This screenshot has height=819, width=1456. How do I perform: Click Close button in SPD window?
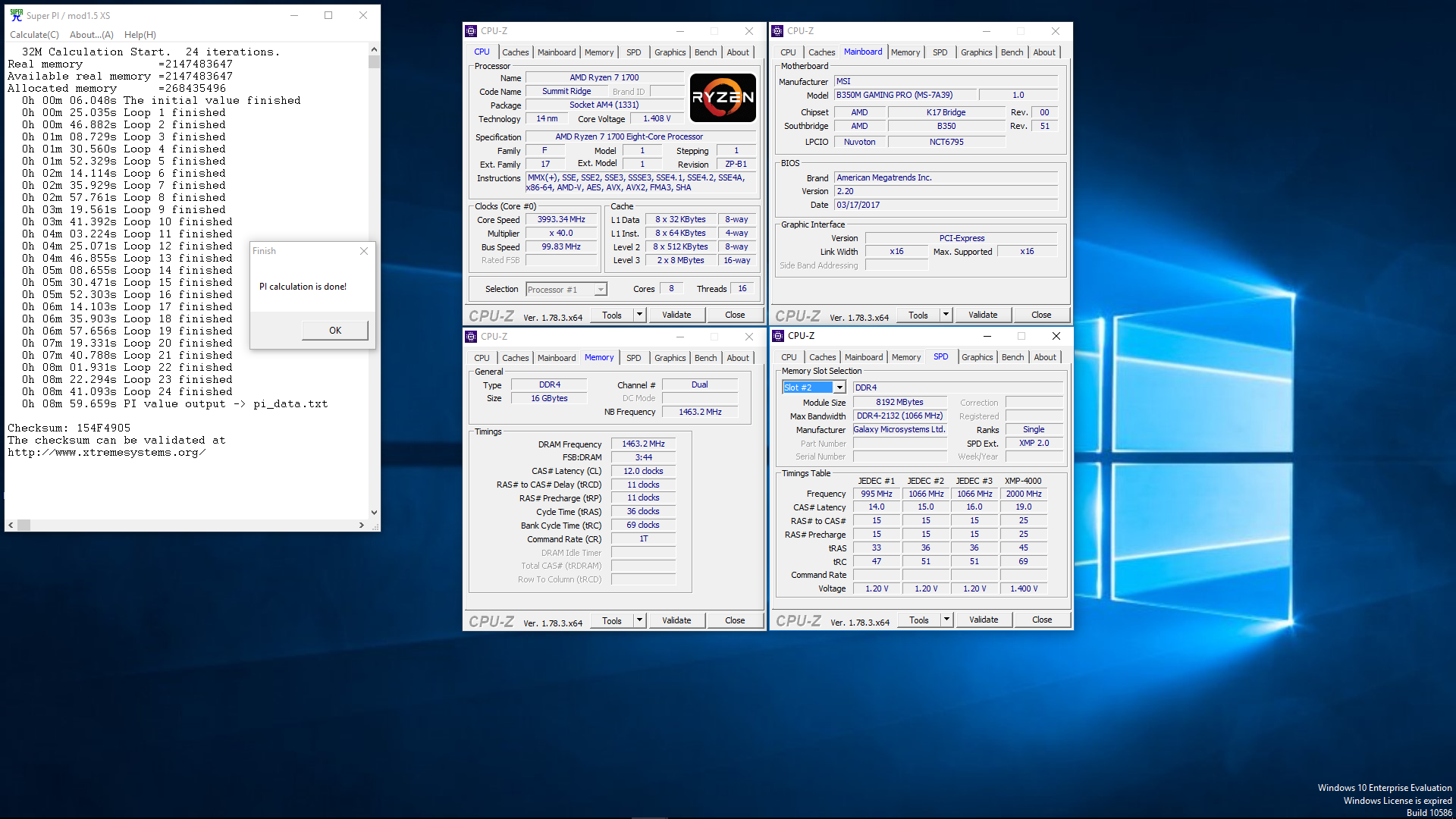tap(1042, 620)
